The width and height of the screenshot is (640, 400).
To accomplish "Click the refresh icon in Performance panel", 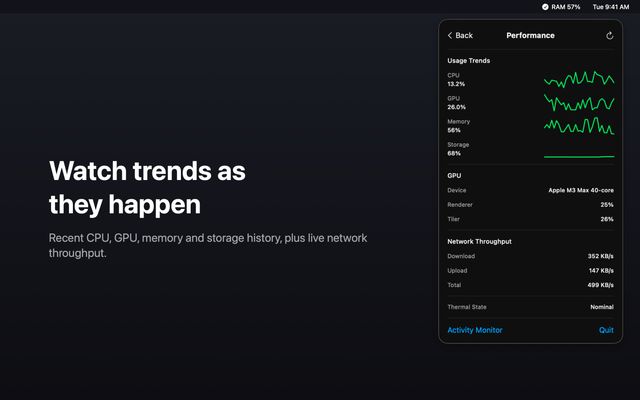I will coord(609,36).
